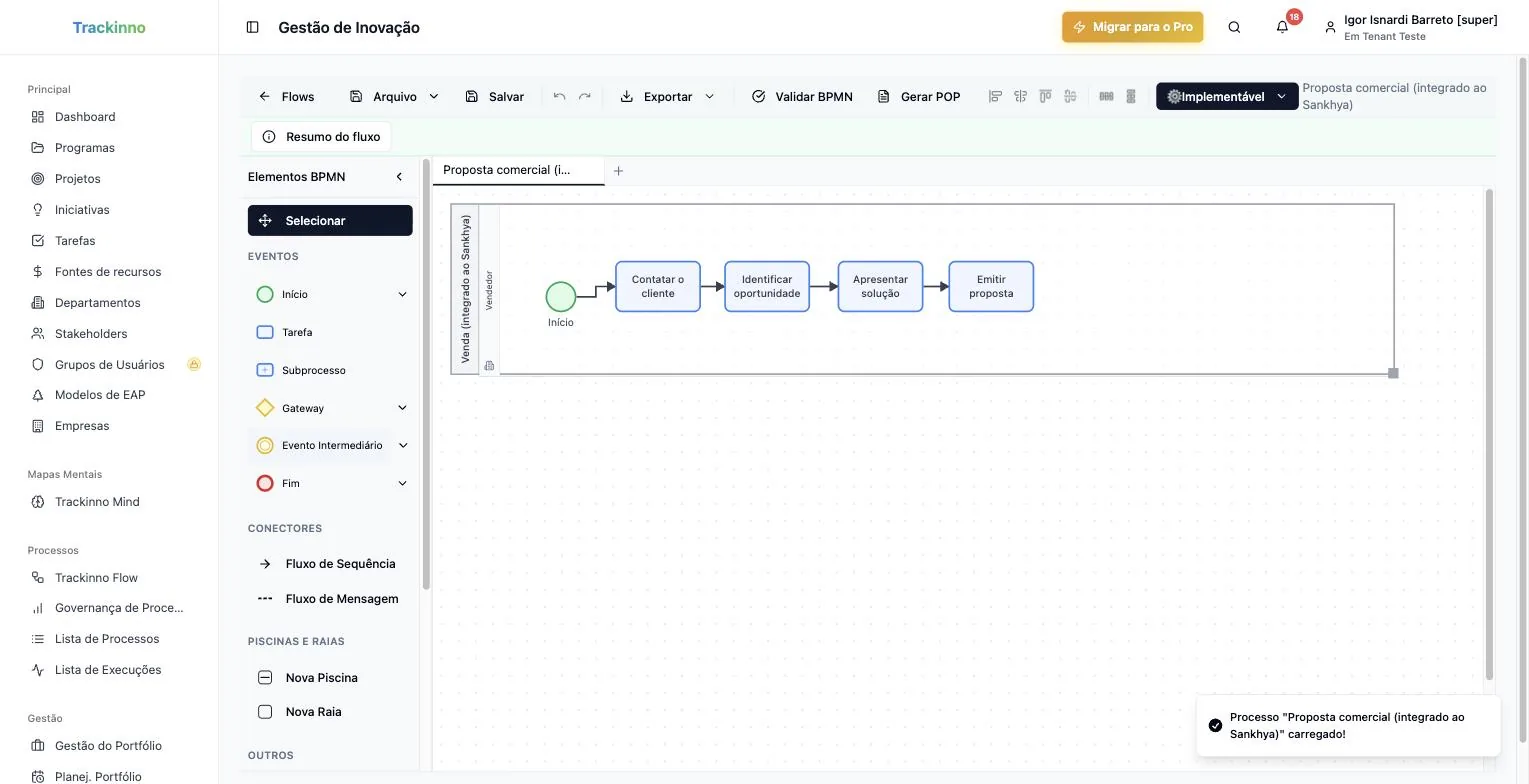Save the flow with Salvar

coord(495,96)
